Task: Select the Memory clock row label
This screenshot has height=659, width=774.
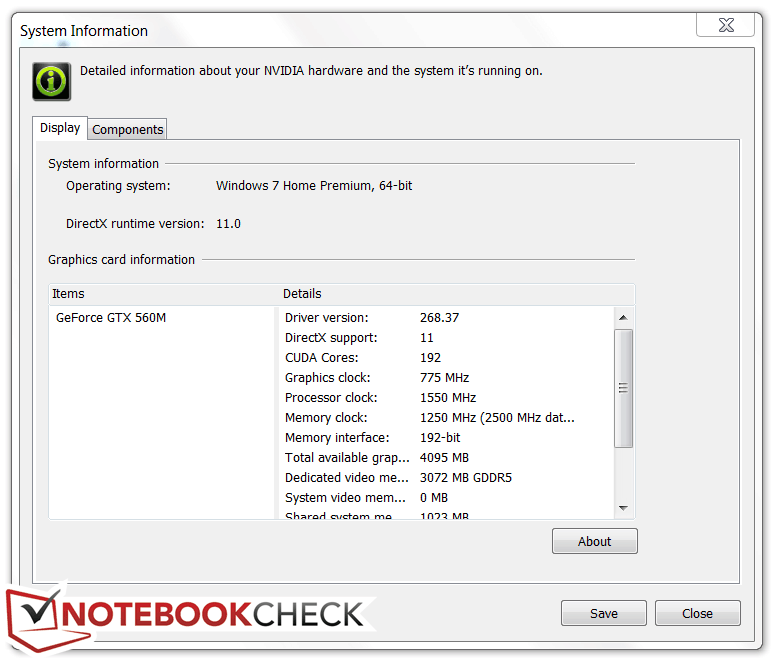Action: tap(326, 418)
